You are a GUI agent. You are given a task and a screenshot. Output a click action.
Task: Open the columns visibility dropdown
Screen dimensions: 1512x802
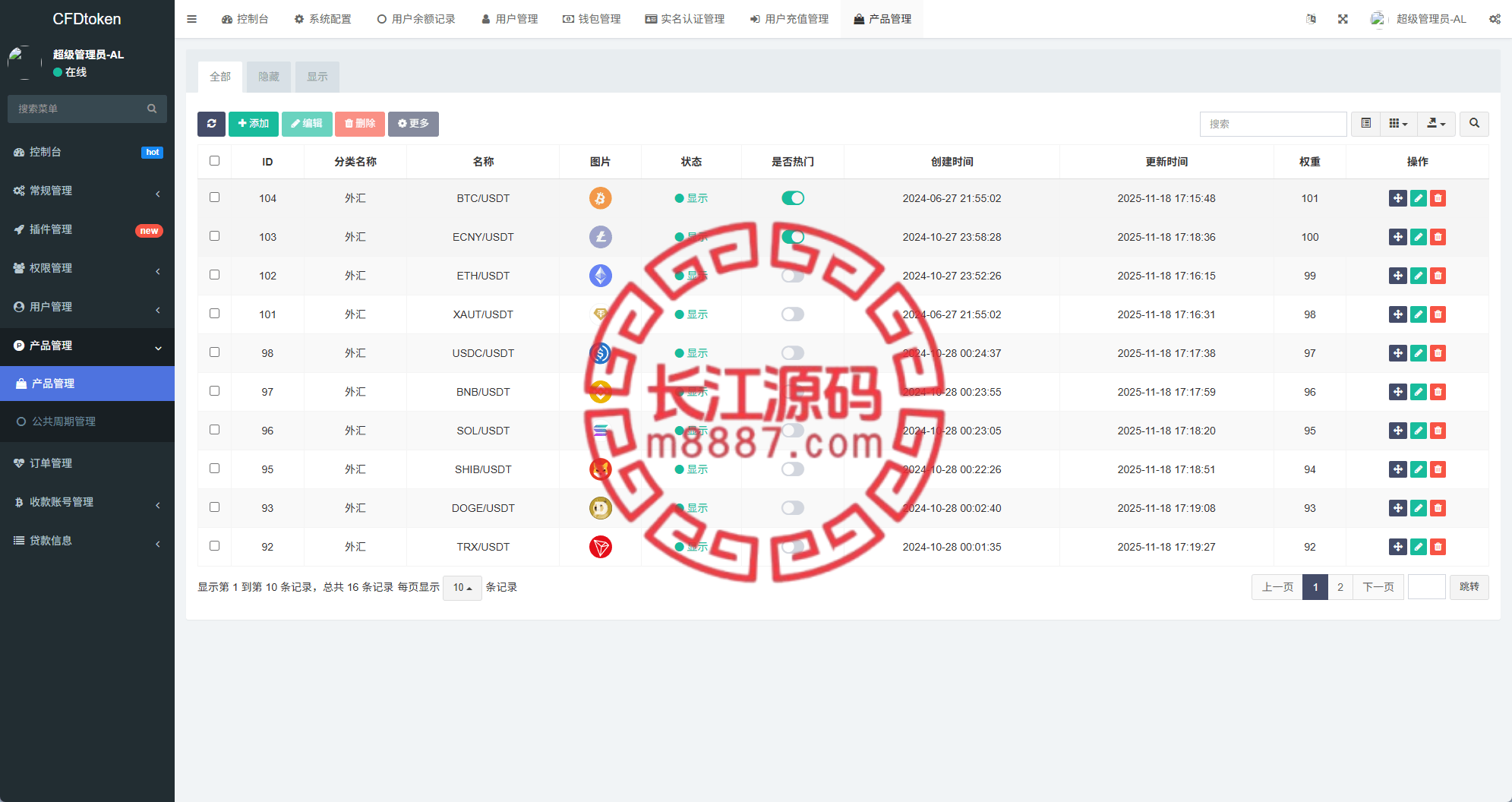[1398, 124]
